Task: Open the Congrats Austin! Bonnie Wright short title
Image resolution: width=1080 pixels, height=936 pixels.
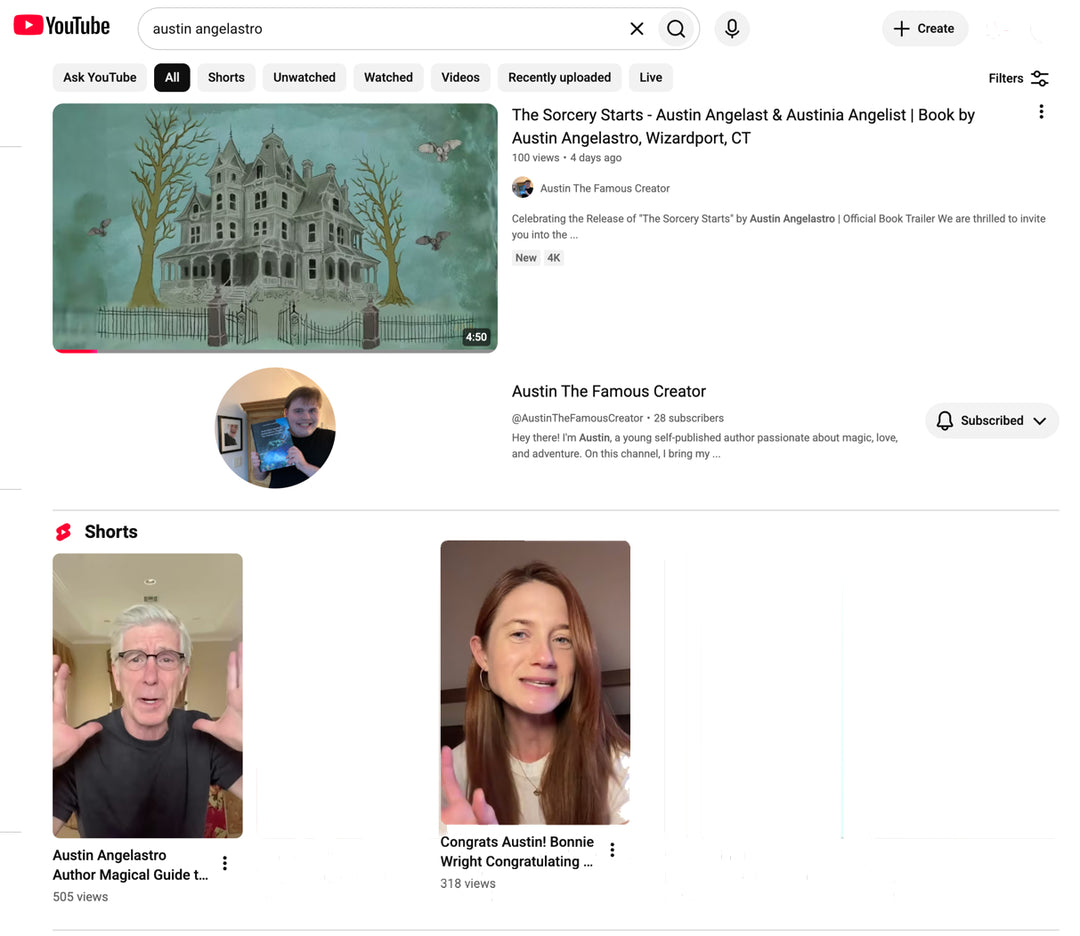Action: tap(517, 852)
